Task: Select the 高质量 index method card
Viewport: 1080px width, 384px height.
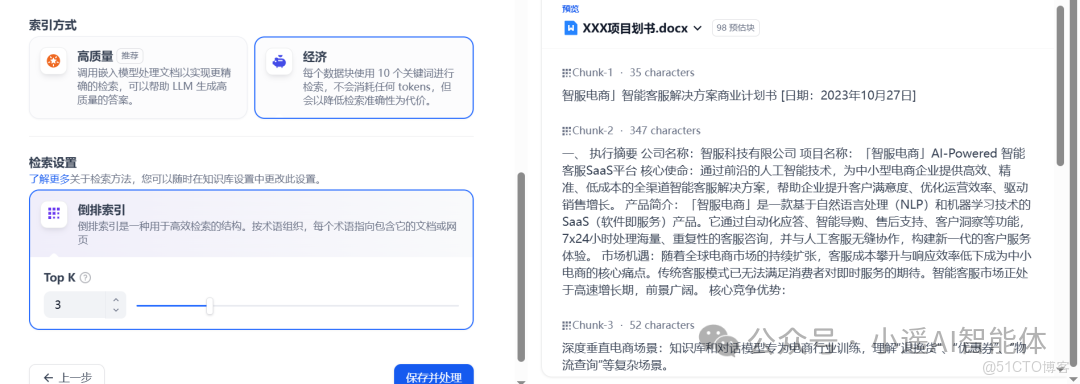Action: pyautogui.click(x=138, y=78)
